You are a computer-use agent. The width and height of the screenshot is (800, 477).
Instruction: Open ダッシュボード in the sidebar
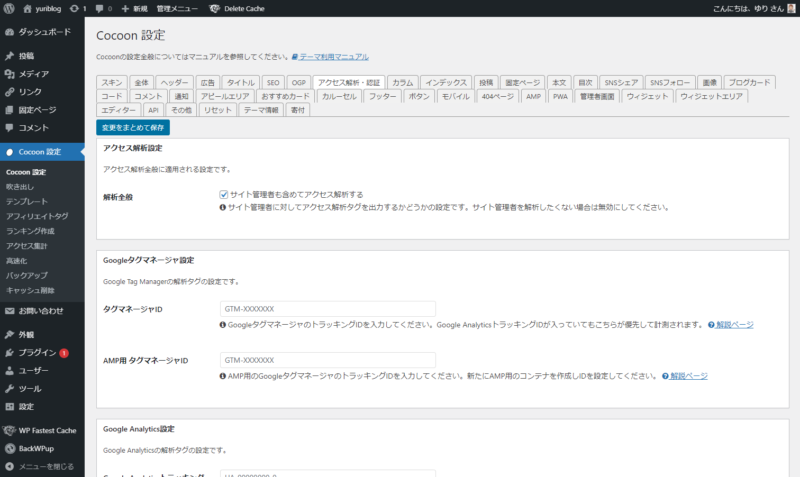tap(42, 32)
